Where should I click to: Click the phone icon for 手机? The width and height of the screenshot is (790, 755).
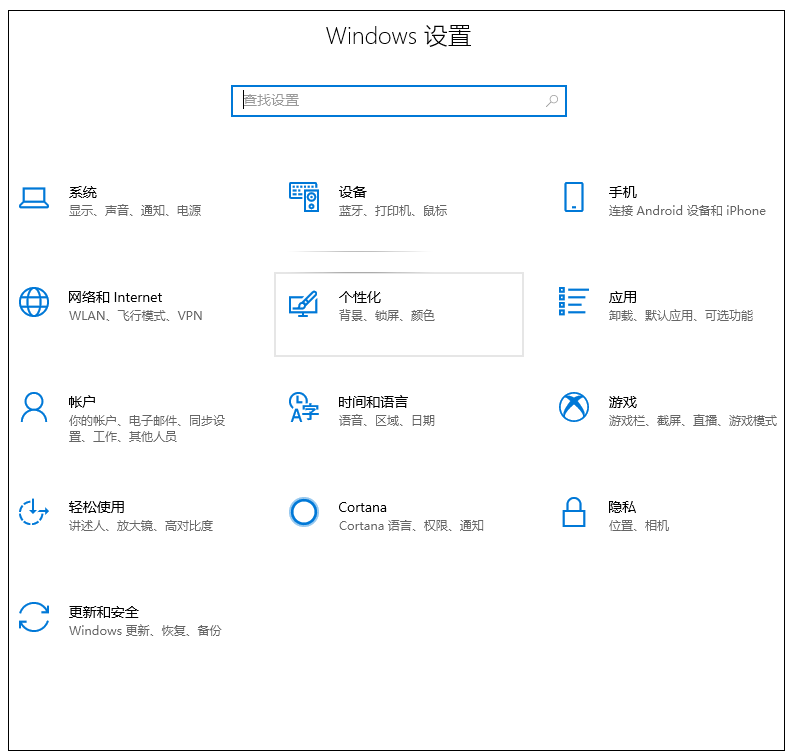click(573, 197)
